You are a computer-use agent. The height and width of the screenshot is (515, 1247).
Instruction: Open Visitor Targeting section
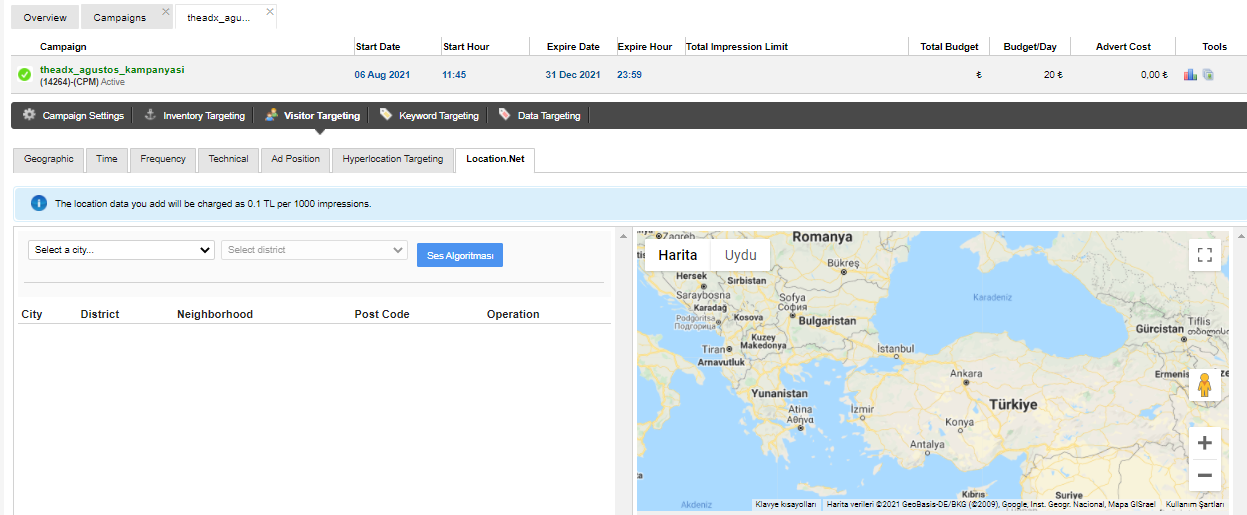[313, 116]
